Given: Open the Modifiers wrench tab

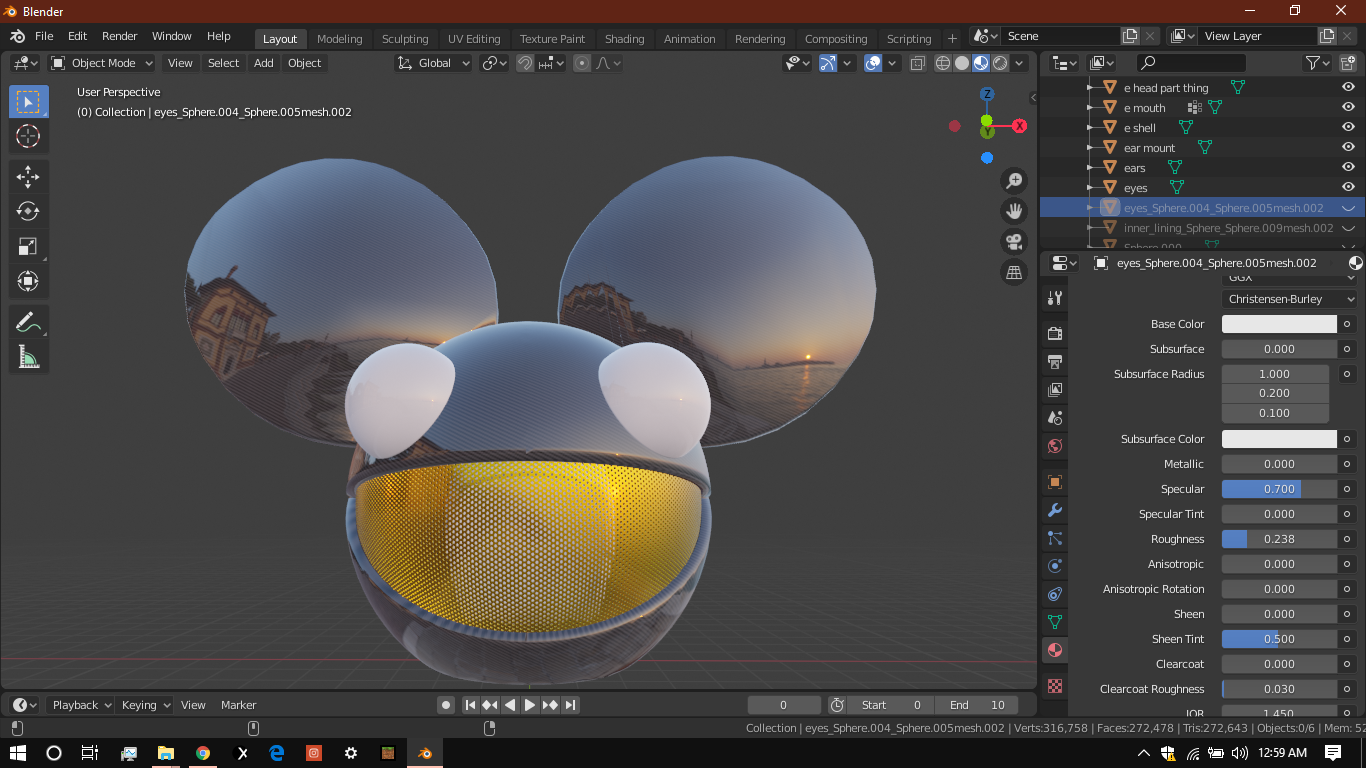Looking at the screenshot, I should click(x=1054, y=510).
